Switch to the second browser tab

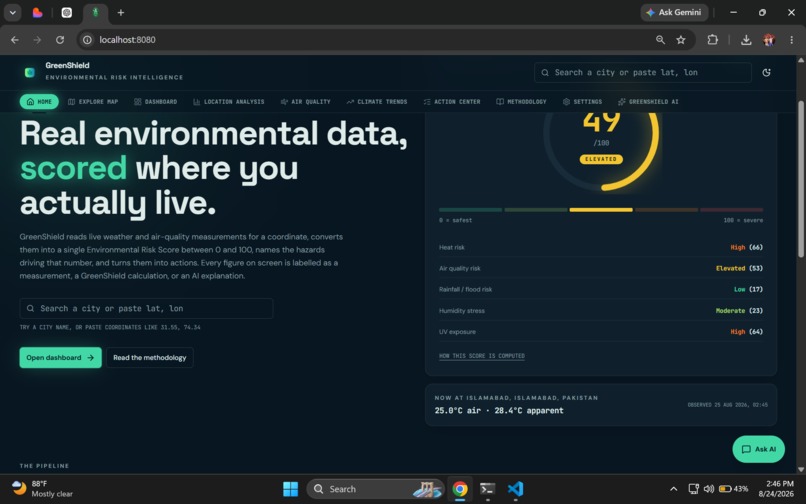[67, 12]
